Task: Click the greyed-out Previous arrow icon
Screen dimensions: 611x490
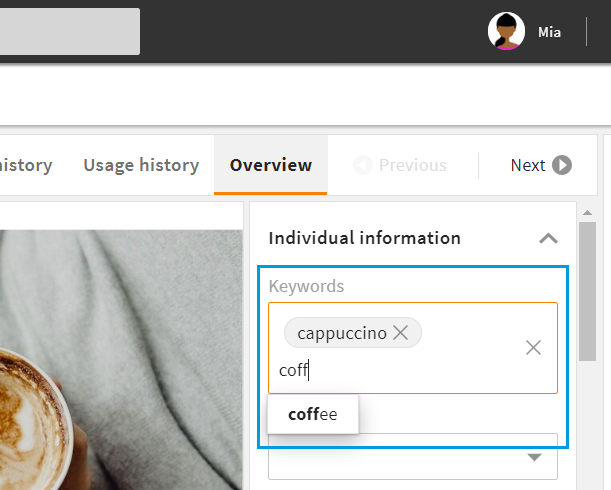Action: (363, 165)
